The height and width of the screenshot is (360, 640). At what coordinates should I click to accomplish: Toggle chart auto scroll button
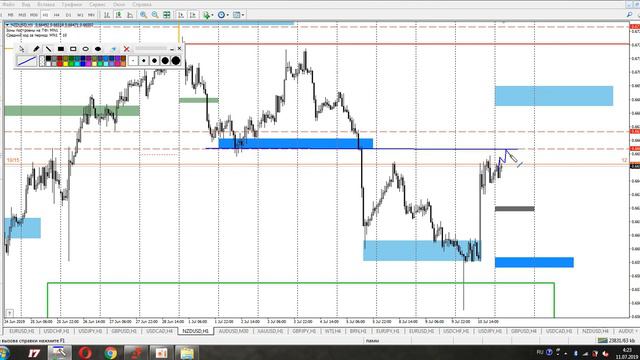[181, 15]
